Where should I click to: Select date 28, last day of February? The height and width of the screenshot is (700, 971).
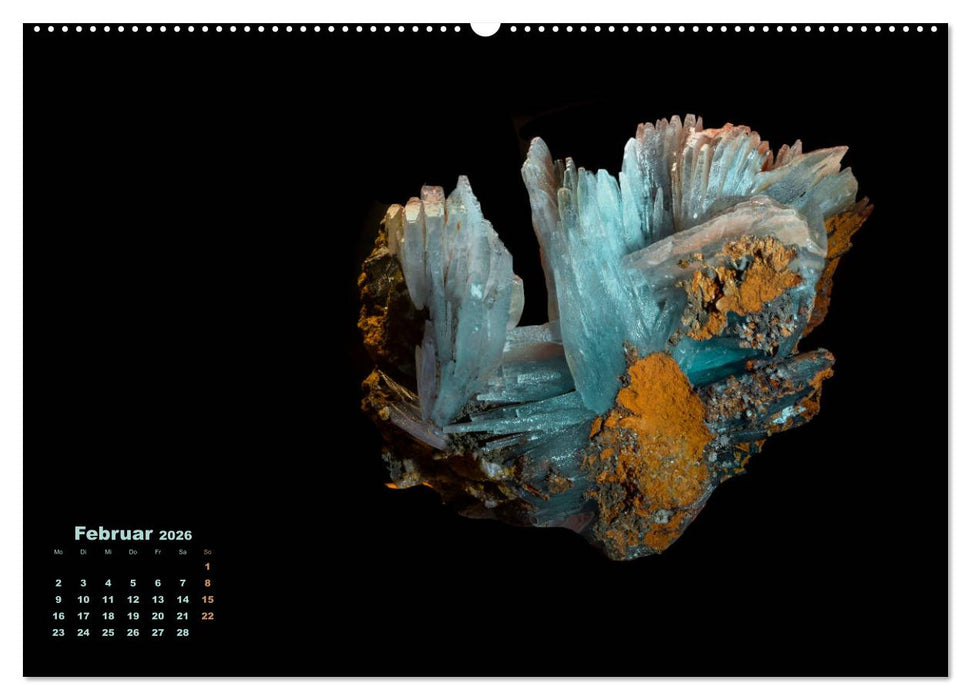click(182, 632)
